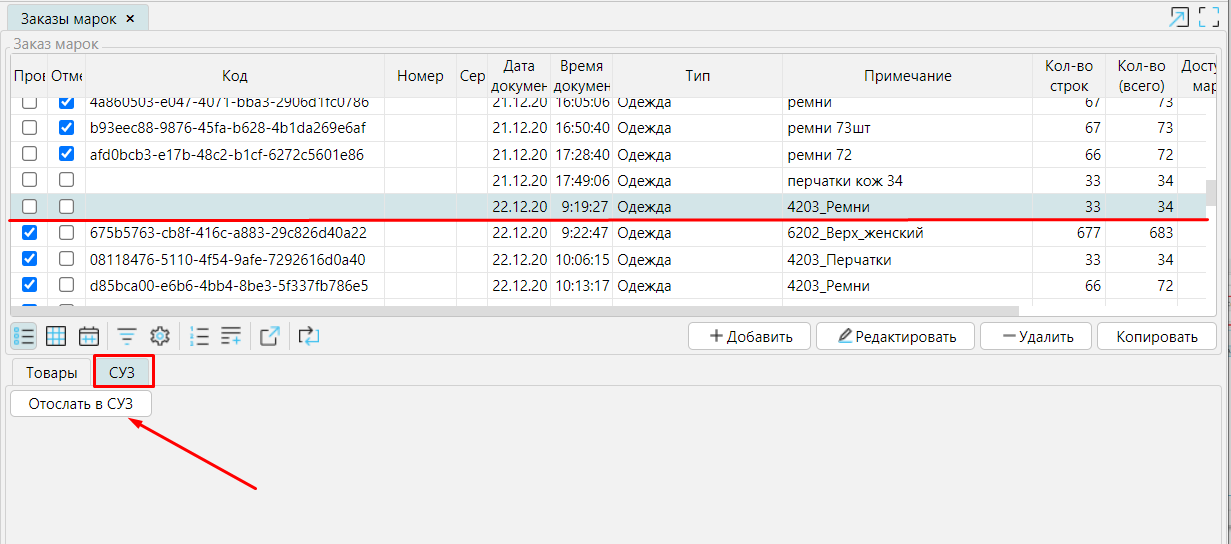This screenshot has width=1231, height=544.
Task: Click the numbered list icon
Action: [199, 336]
